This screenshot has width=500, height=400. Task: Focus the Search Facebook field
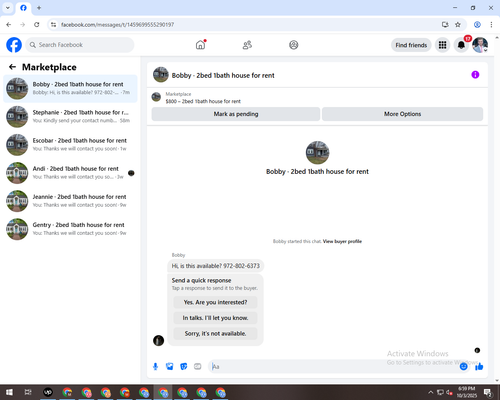pos(80,45)
